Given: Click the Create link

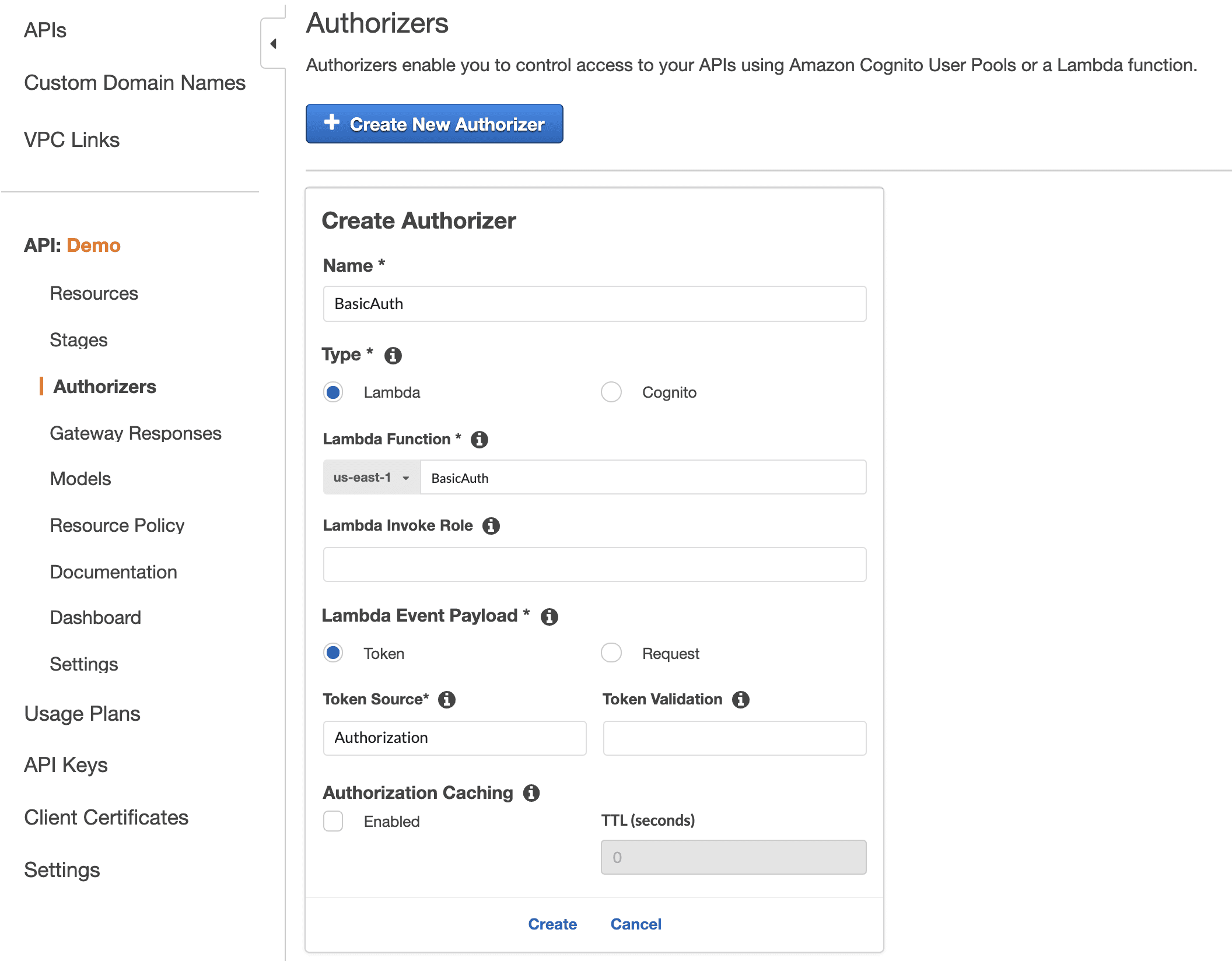Looking at the screenshot, I should pyautogui.click(x=552, y=924).
